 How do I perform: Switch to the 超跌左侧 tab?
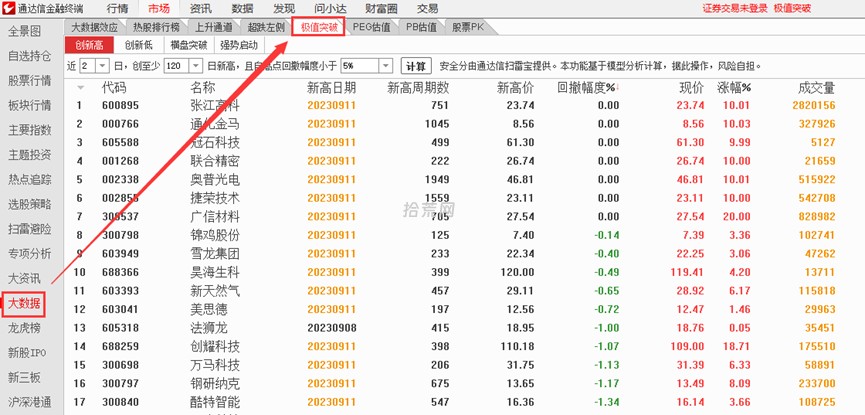click(266, 27)
